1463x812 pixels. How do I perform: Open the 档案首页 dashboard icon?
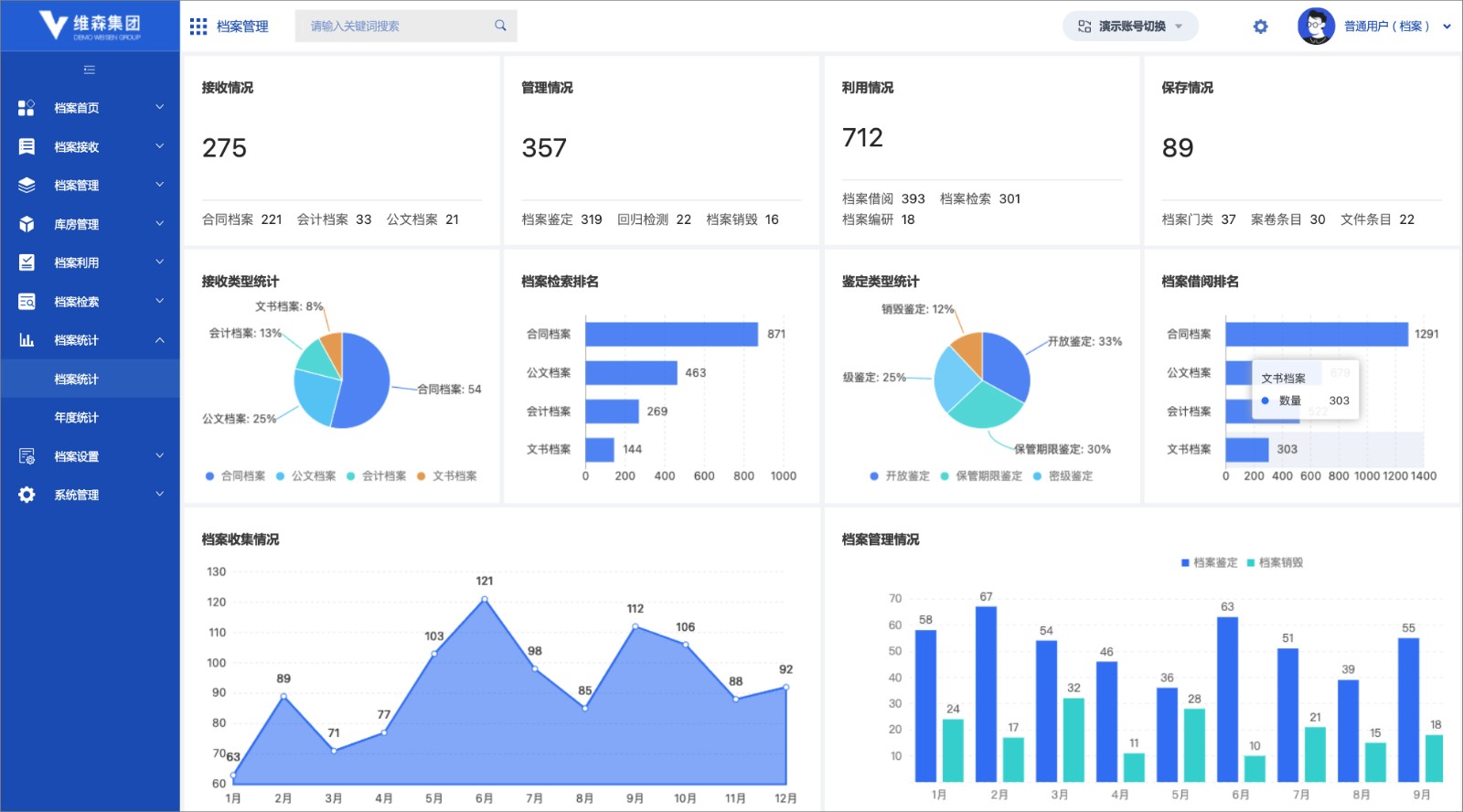click(x=27, y=108)
